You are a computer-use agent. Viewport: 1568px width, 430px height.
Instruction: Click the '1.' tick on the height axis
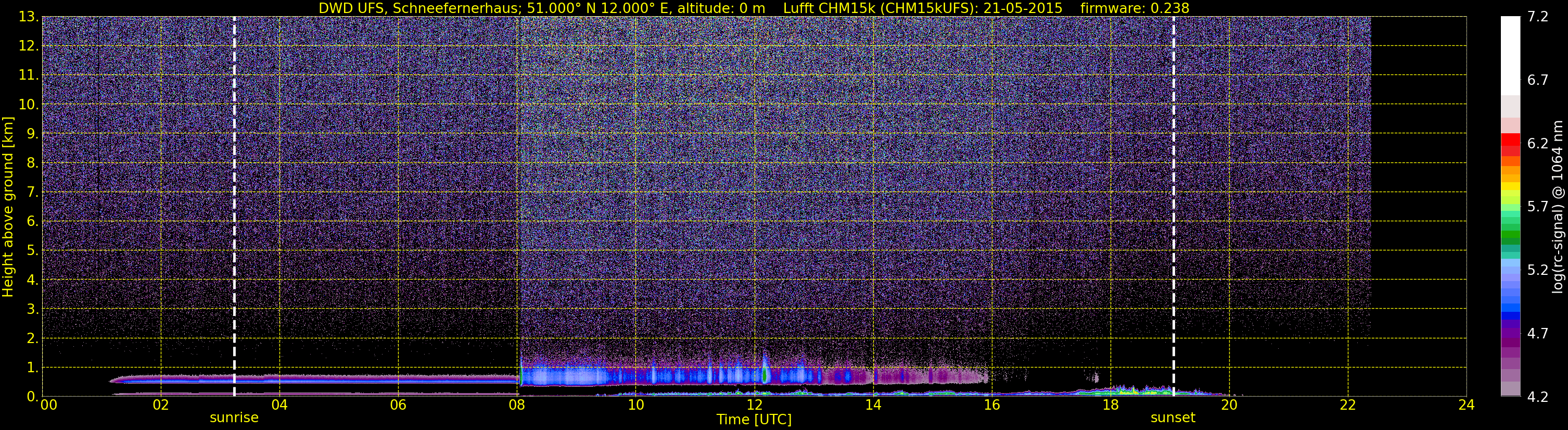click(x=32, y=367)
